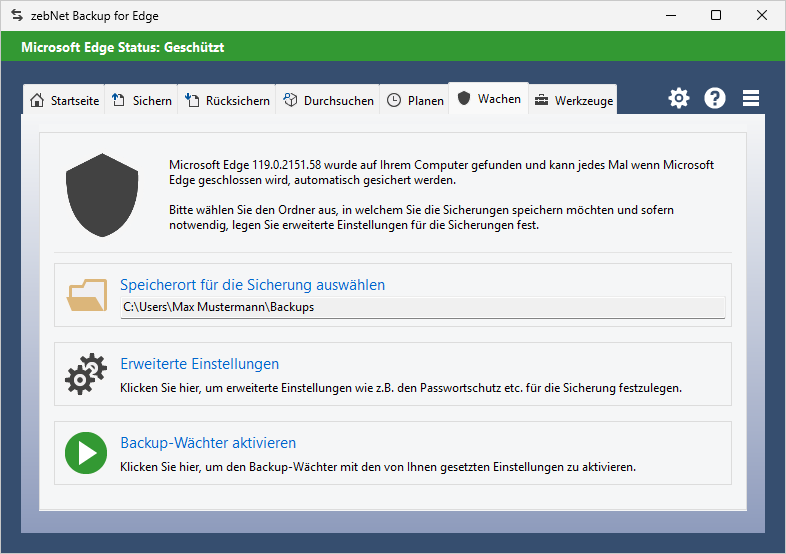The width and height of the screenshot is (786, 554).
Task: Open the Planen tab
Action: click(415, 100)
